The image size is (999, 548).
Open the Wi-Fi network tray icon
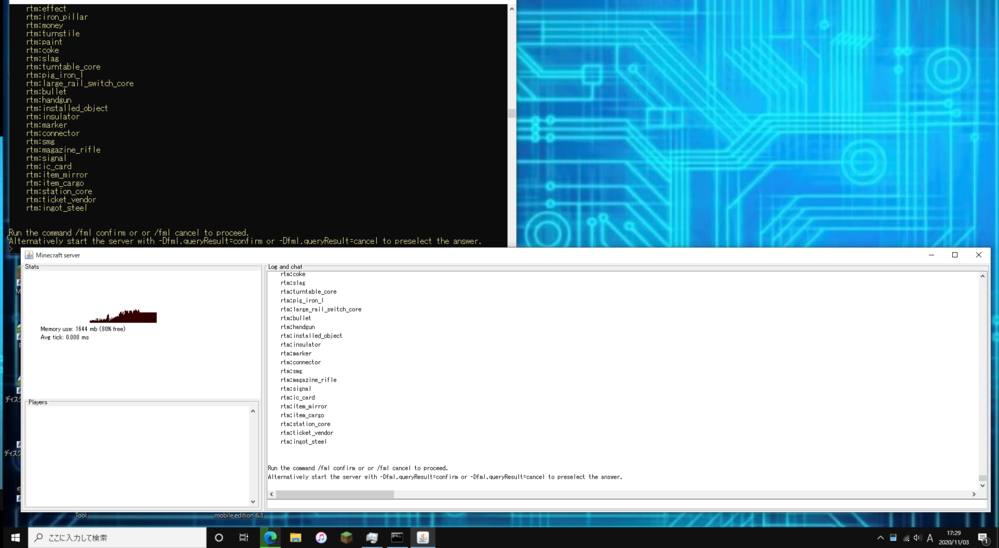pos(905,538)
